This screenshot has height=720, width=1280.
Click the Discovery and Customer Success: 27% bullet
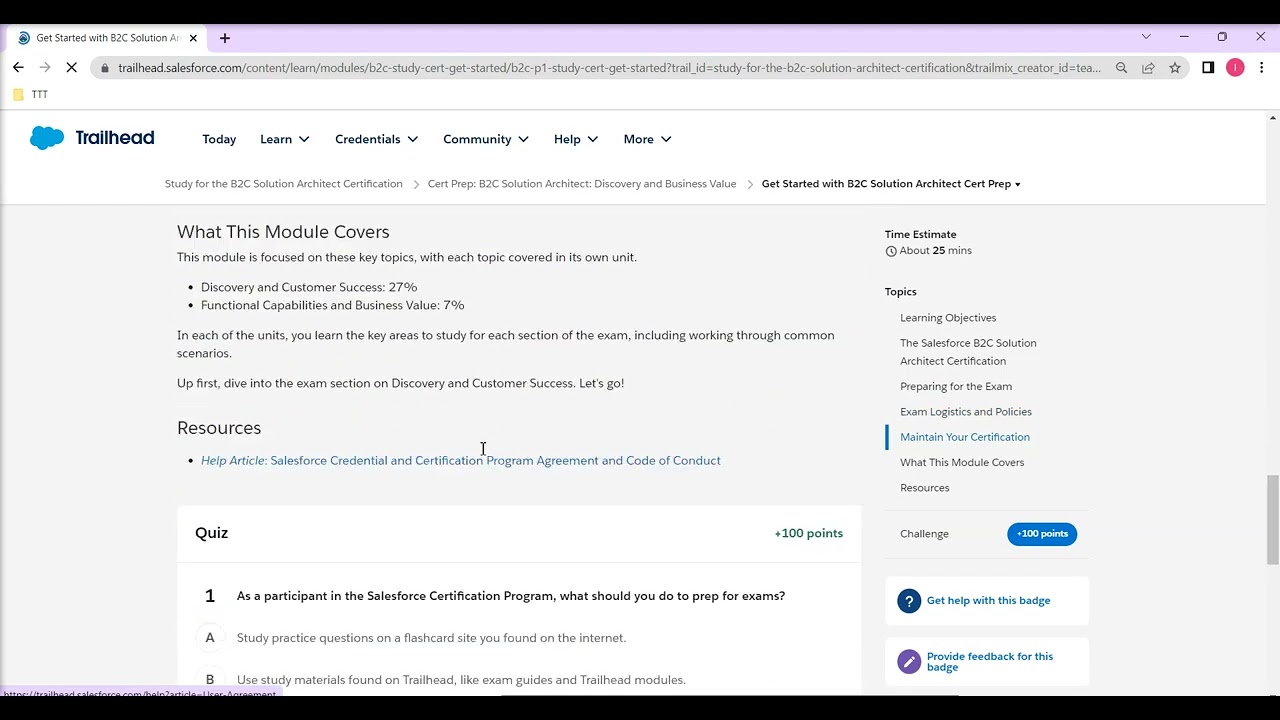309,287
